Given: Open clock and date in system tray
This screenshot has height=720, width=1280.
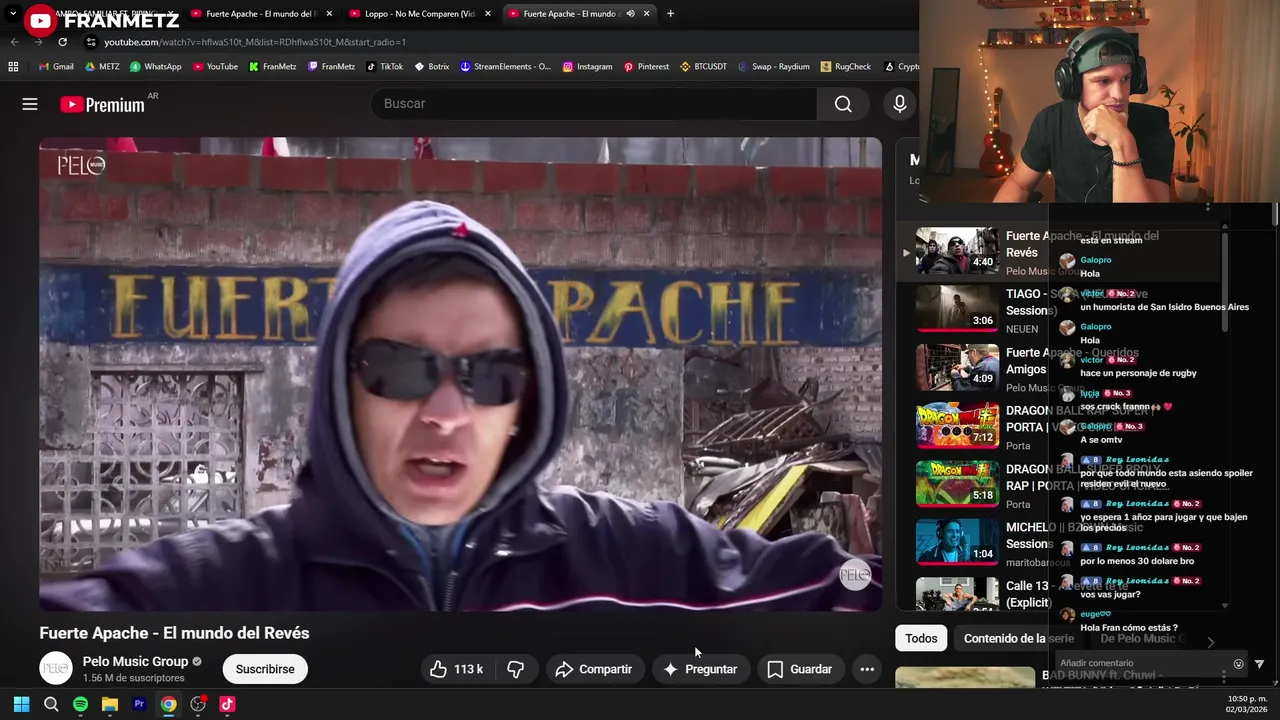Looking at the screenshot, I should click(1245, 704).
